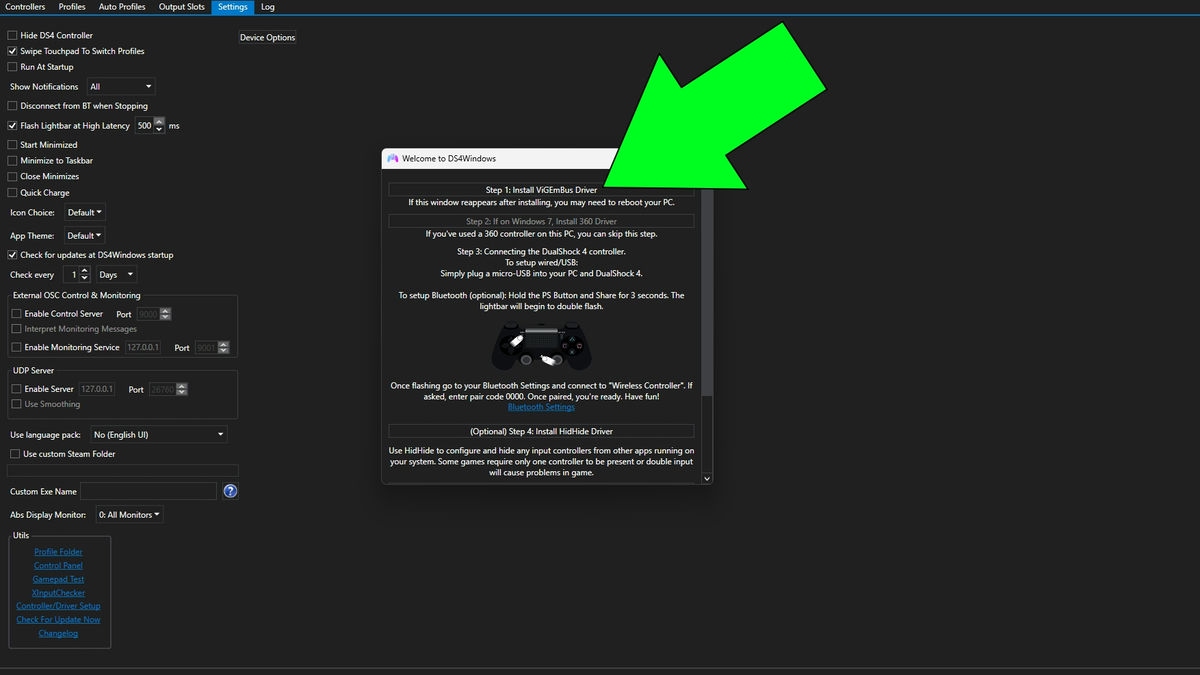Open the Use language pack dropdown
This screenshot has width=1200, height=675.
tap(158, 434)
